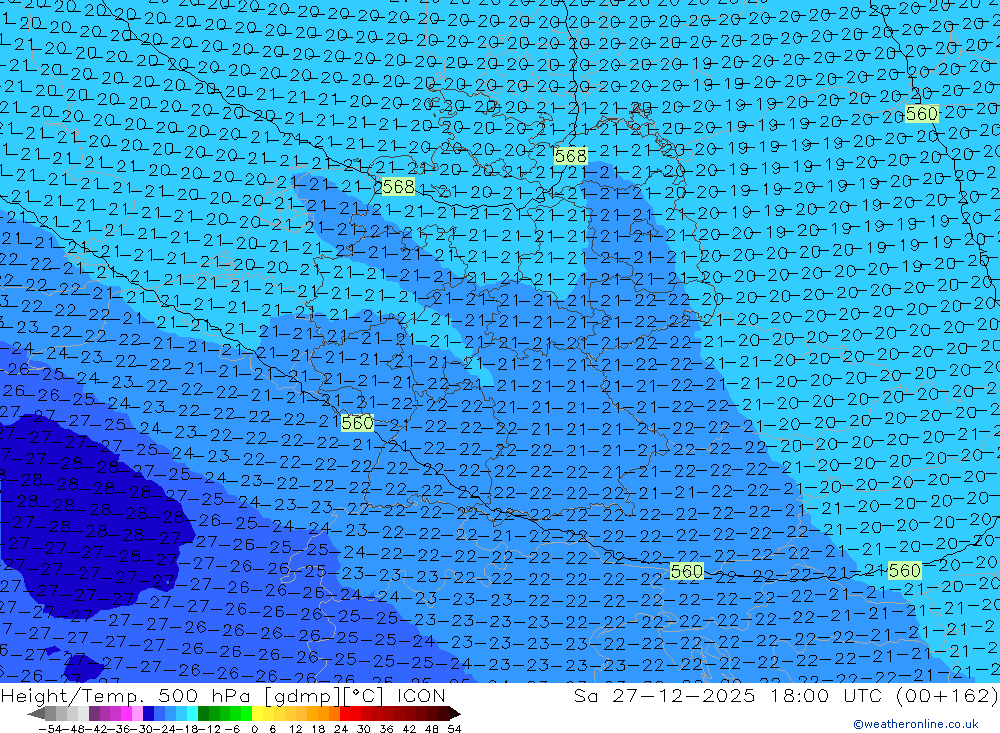The height and width of the screenshot is (733, 1000).
Task: Pick the bright yellow legend swatch
Action: 257,713
